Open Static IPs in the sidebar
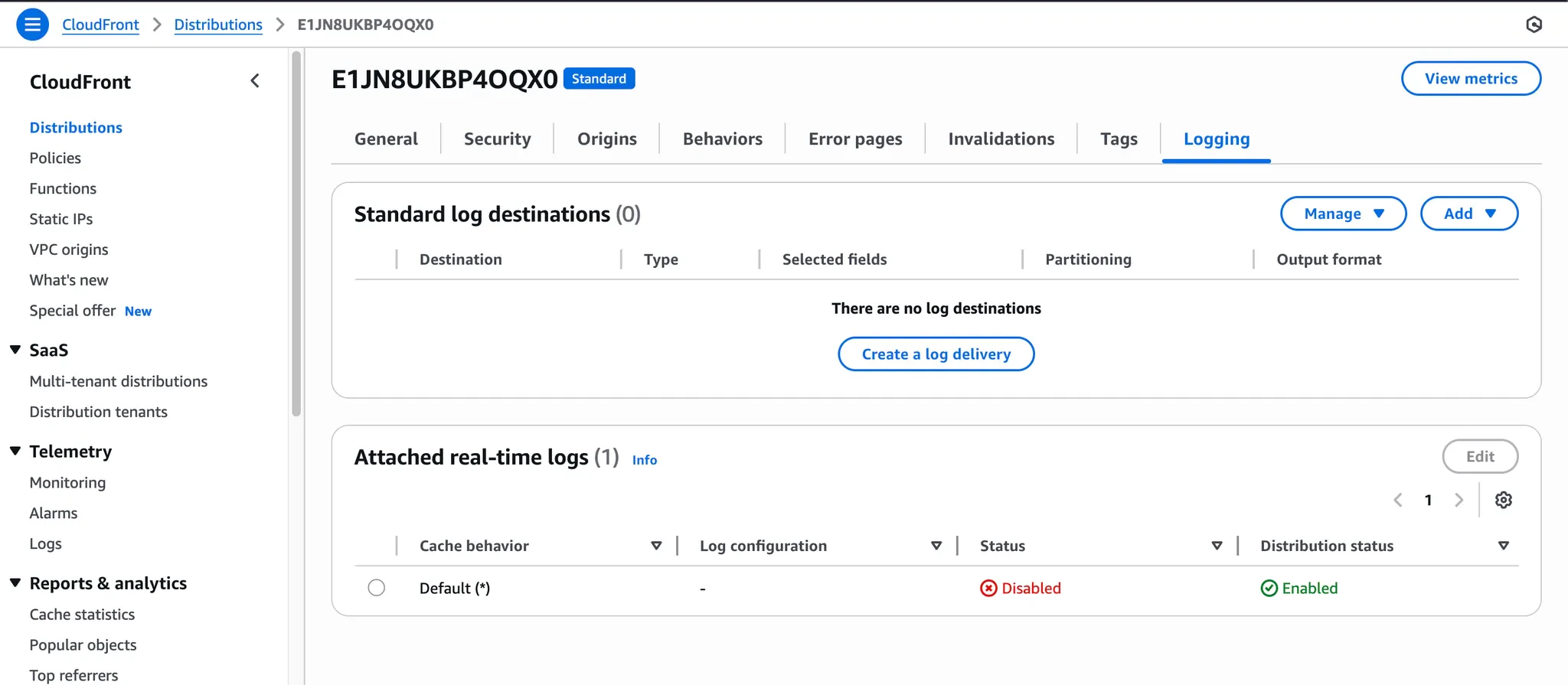The image size is (1568, 685). 61,219
